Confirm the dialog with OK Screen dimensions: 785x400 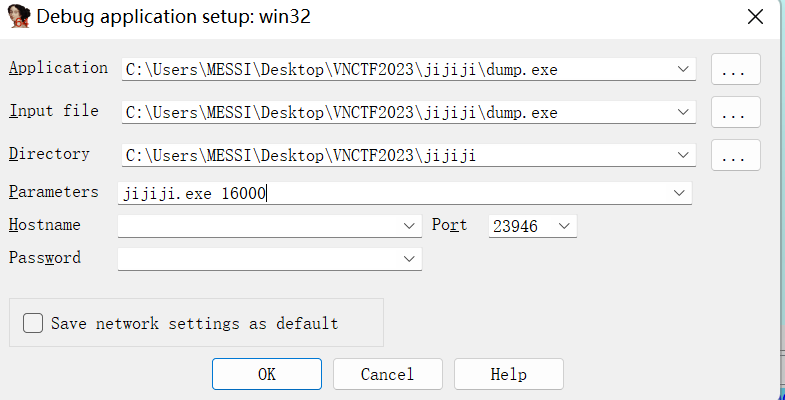(x=267, y=374)
